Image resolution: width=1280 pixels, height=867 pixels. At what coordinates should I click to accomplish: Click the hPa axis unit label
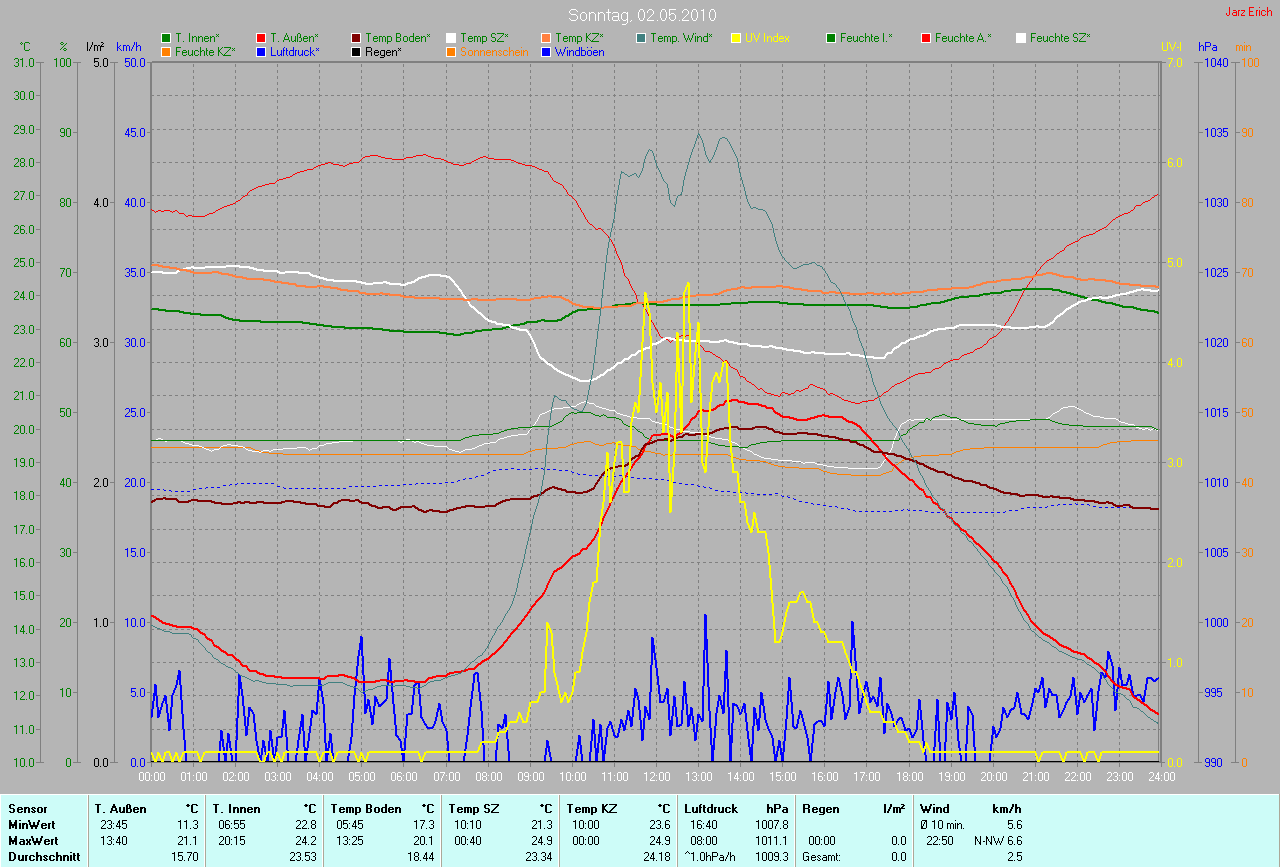[1209, 46]
